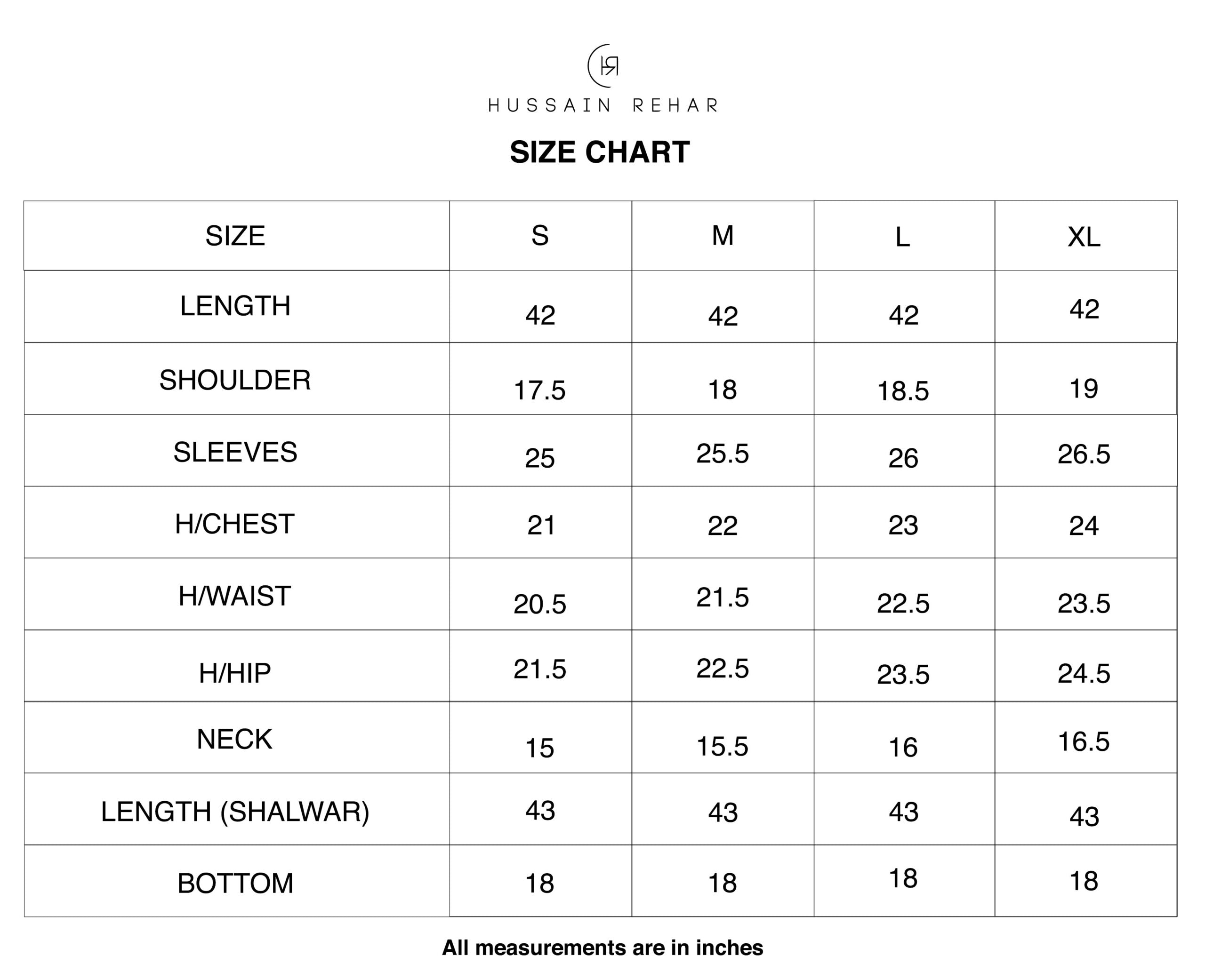Click the H/CHEST row label
Image resolution: width=1205 pixels, height=980 pixels.
pyautogui.click(x=235, y=524)
